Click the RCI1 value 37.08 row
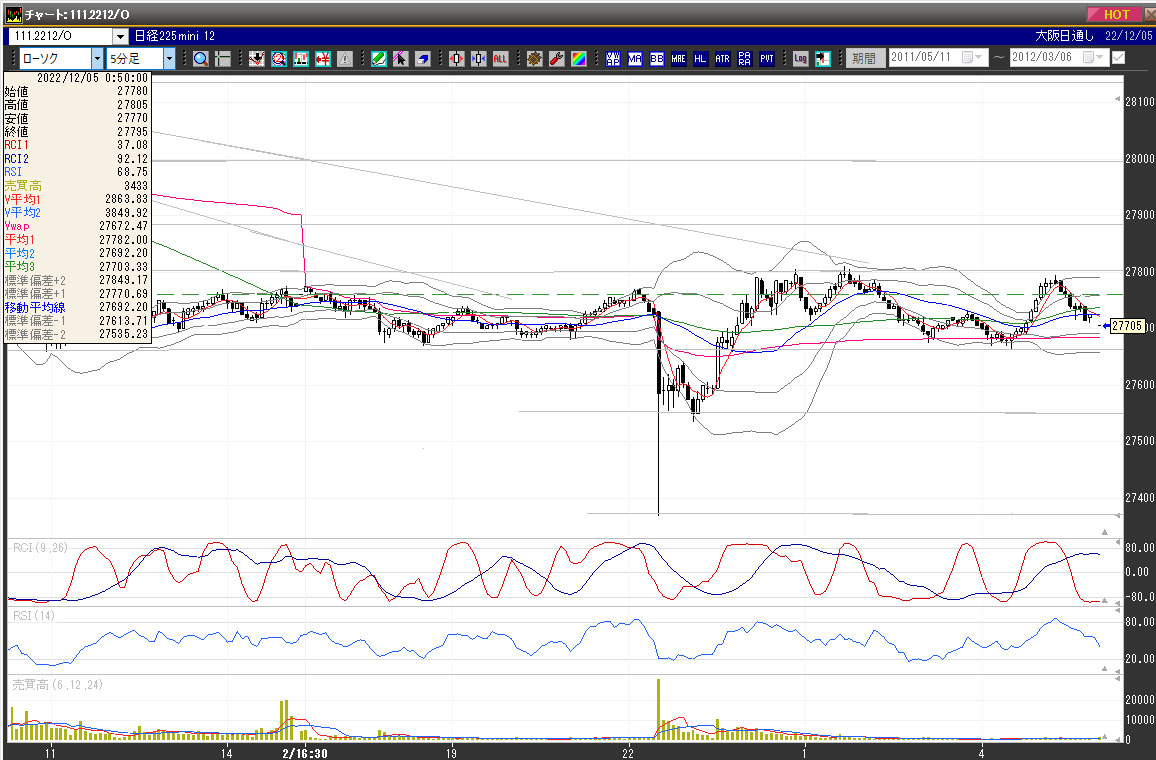This screenshot has width=1156, height=760. pos(76,145)
